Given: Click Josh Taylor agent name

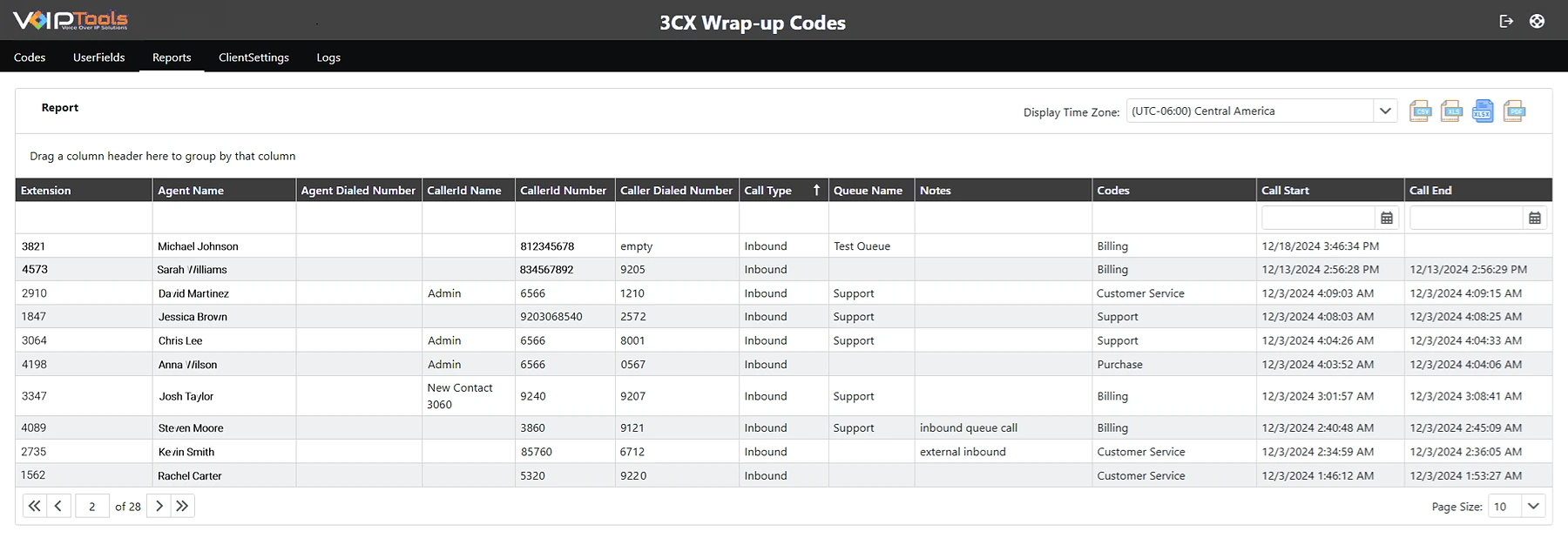Looking at the screenshot, I should tap(186, 396).
